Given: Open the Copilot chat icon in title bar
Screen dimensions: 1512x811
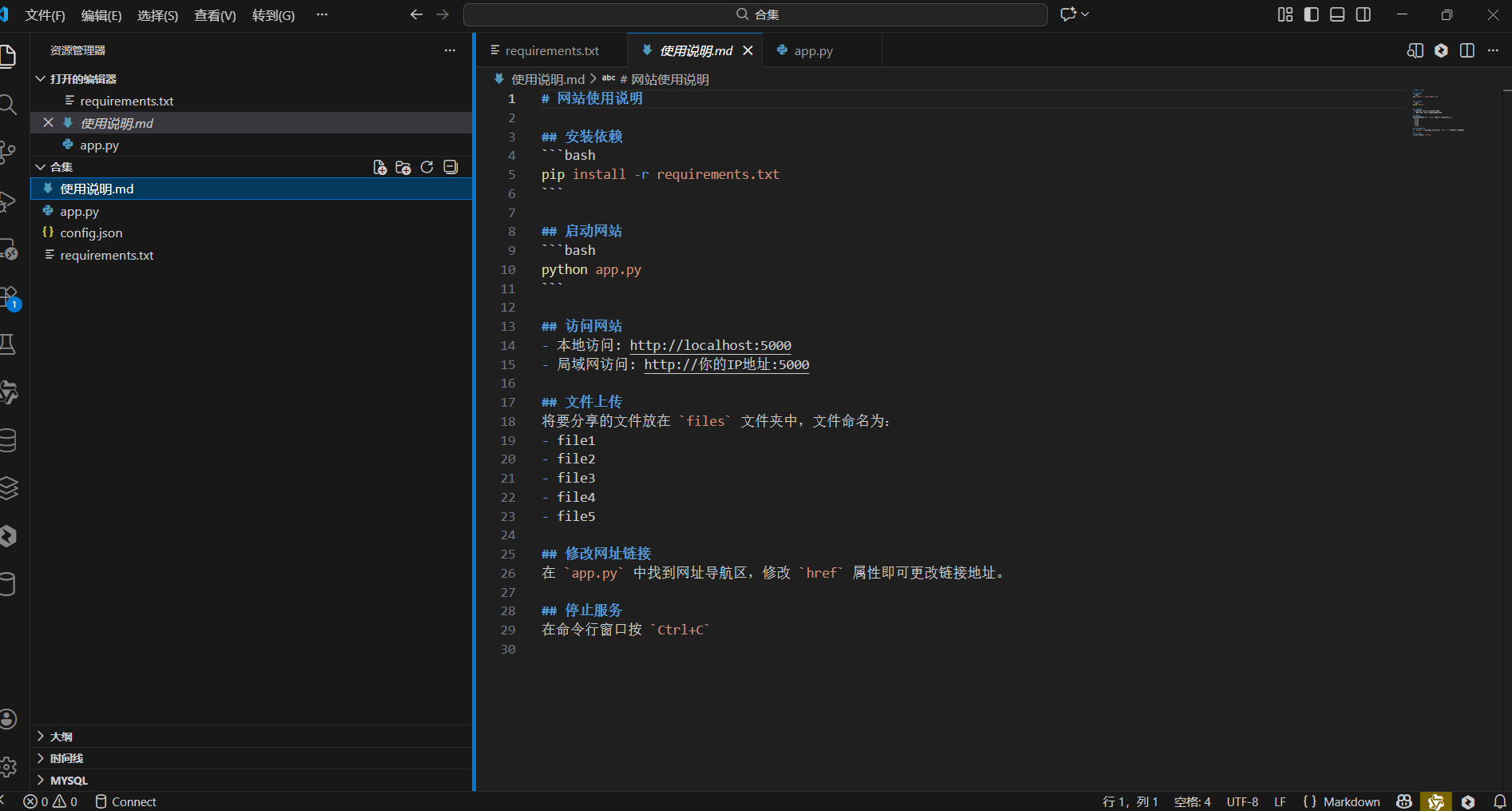Looking at the screenshot, I should 1068,14.
